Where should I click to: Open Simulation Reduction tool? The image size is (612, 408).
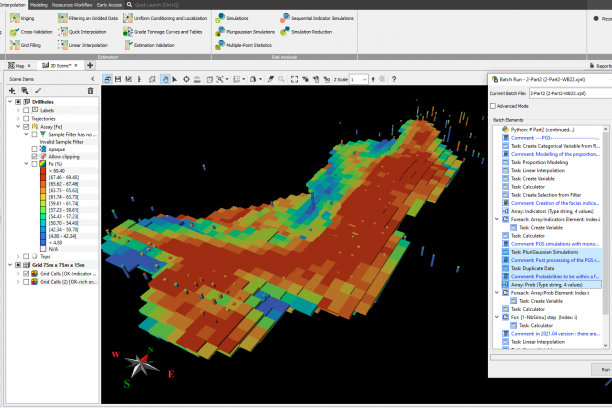pyautogui.click(x=306, y=32)
